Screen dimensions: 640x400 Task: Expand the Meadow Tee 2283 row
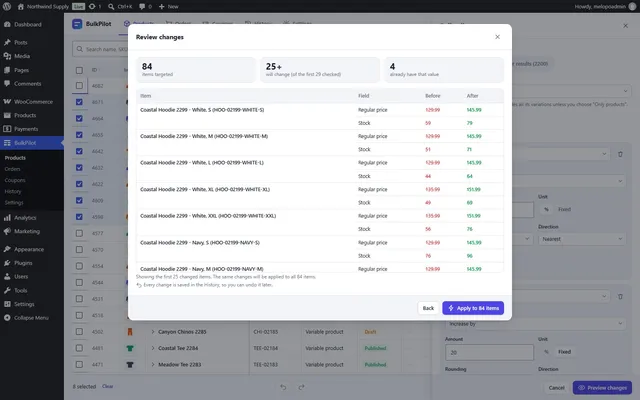153,364
